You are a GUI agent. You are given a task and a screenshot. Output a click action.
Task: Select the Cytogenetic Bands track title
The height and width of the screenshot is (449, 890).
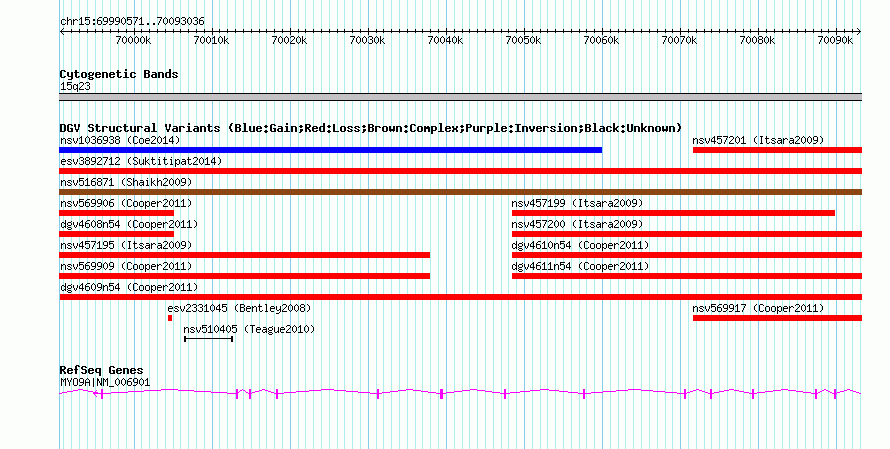[119, 74]
